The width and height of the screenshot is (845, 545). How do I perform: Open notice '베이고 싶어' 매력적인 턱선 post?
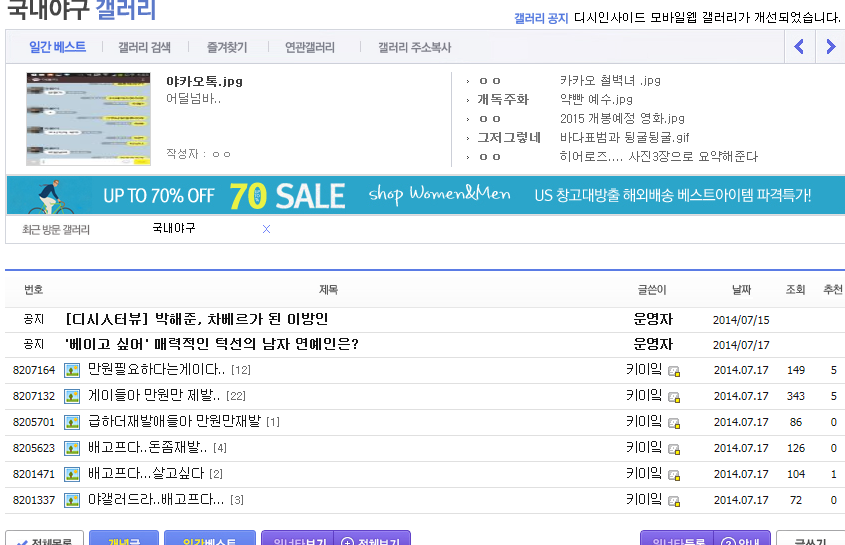pos(212,344)
